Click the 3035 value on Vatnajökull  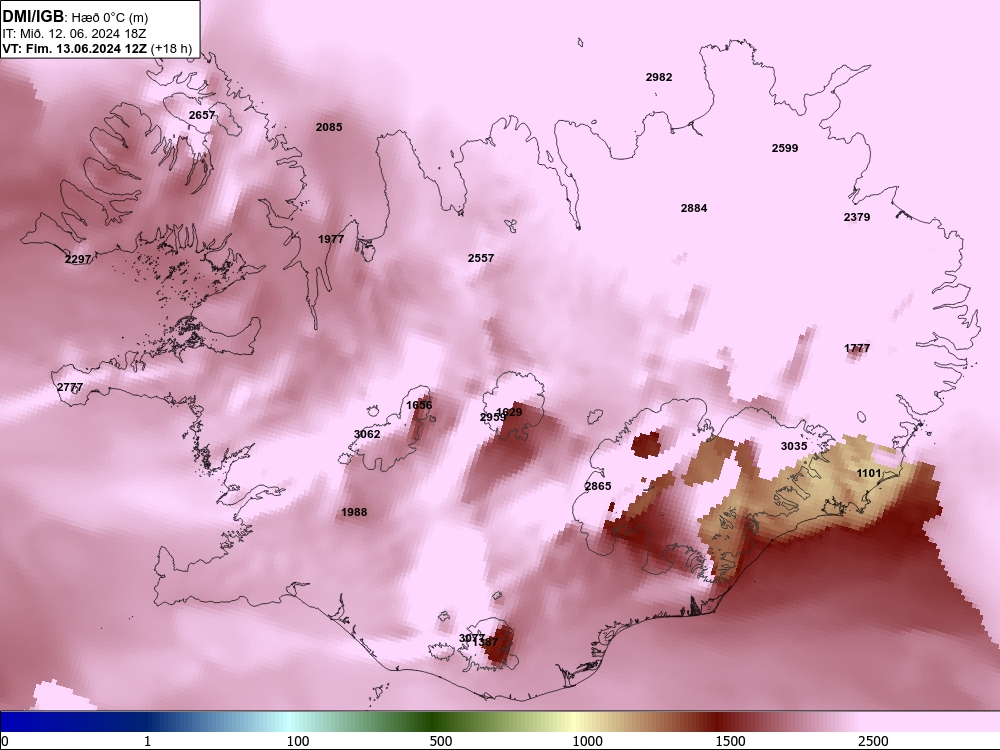[794, 446]
